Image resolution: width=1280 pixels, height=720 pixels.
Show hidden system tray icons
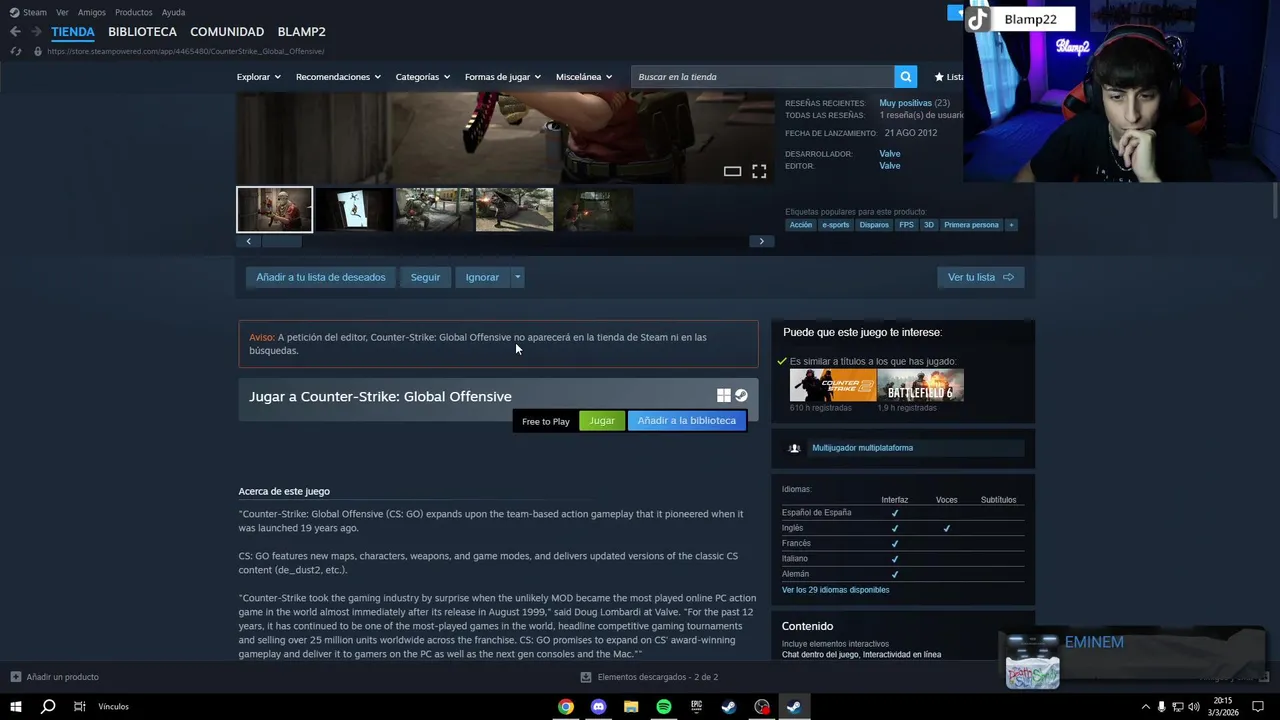1145,707
